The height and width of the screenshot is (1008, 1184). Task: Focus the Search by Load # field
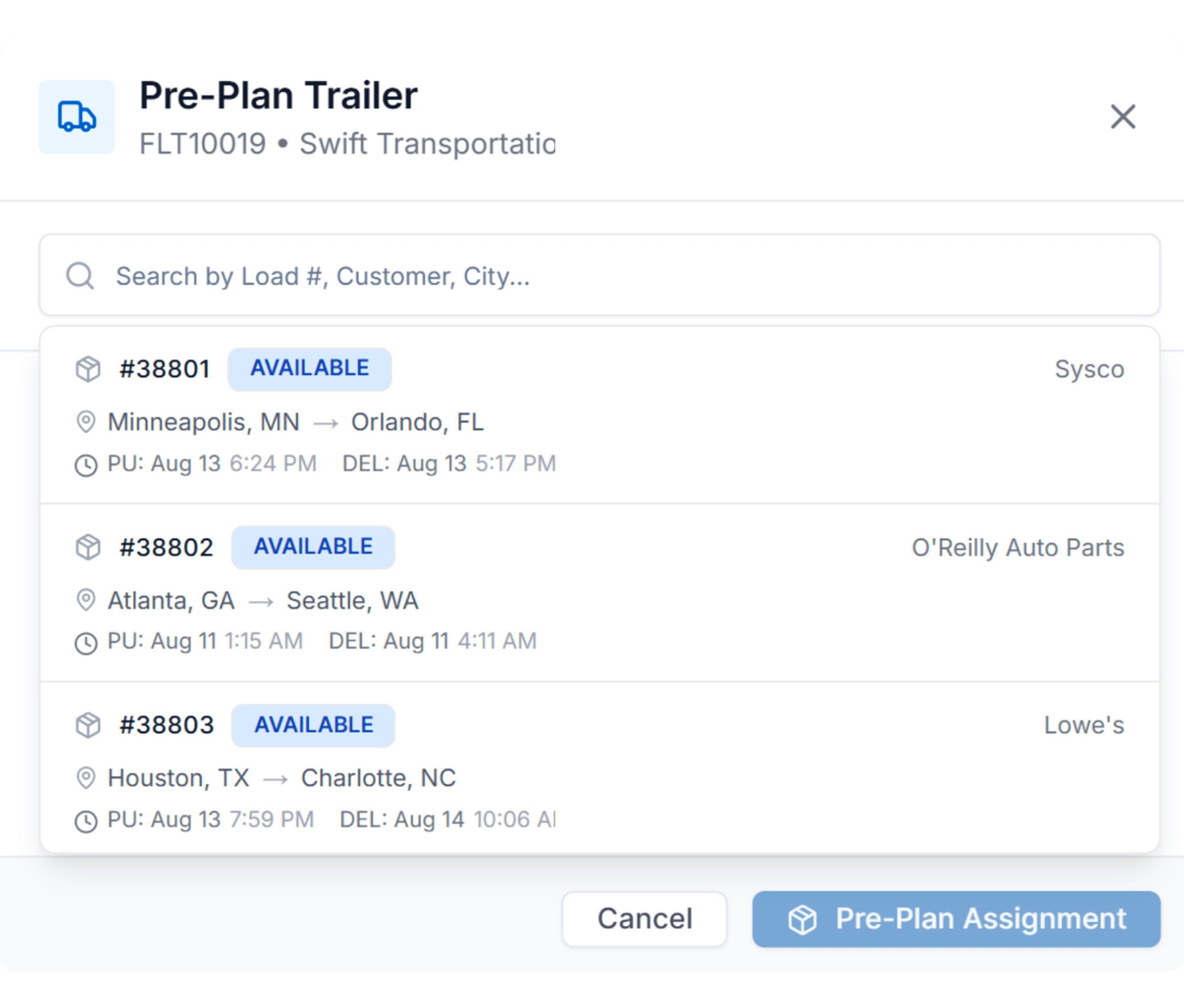pyautogui.click(x=599, y=275)
